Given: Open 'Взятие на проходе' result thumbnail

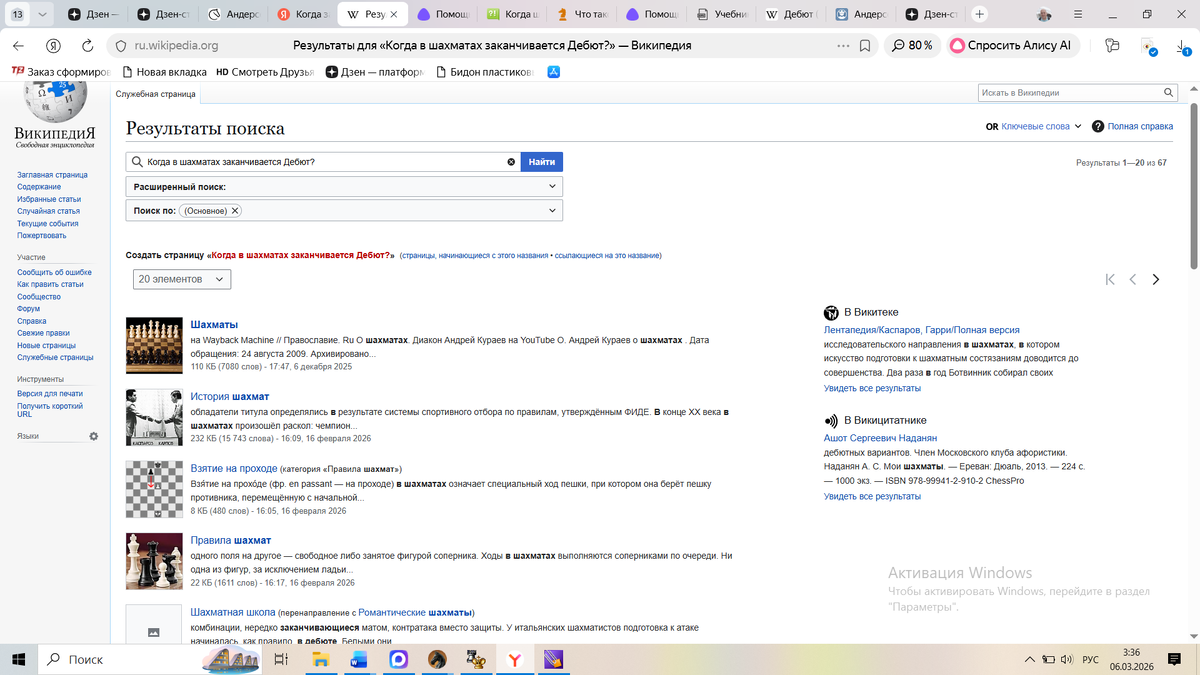Looking at the screenshot, I should pos(154,489).
